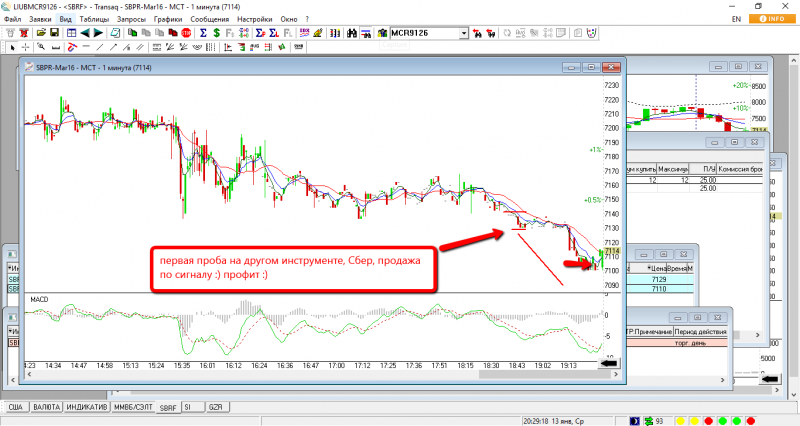Select the horizontal line drawing tool
This screenshot has height=426, width=800.
point(86,46)
